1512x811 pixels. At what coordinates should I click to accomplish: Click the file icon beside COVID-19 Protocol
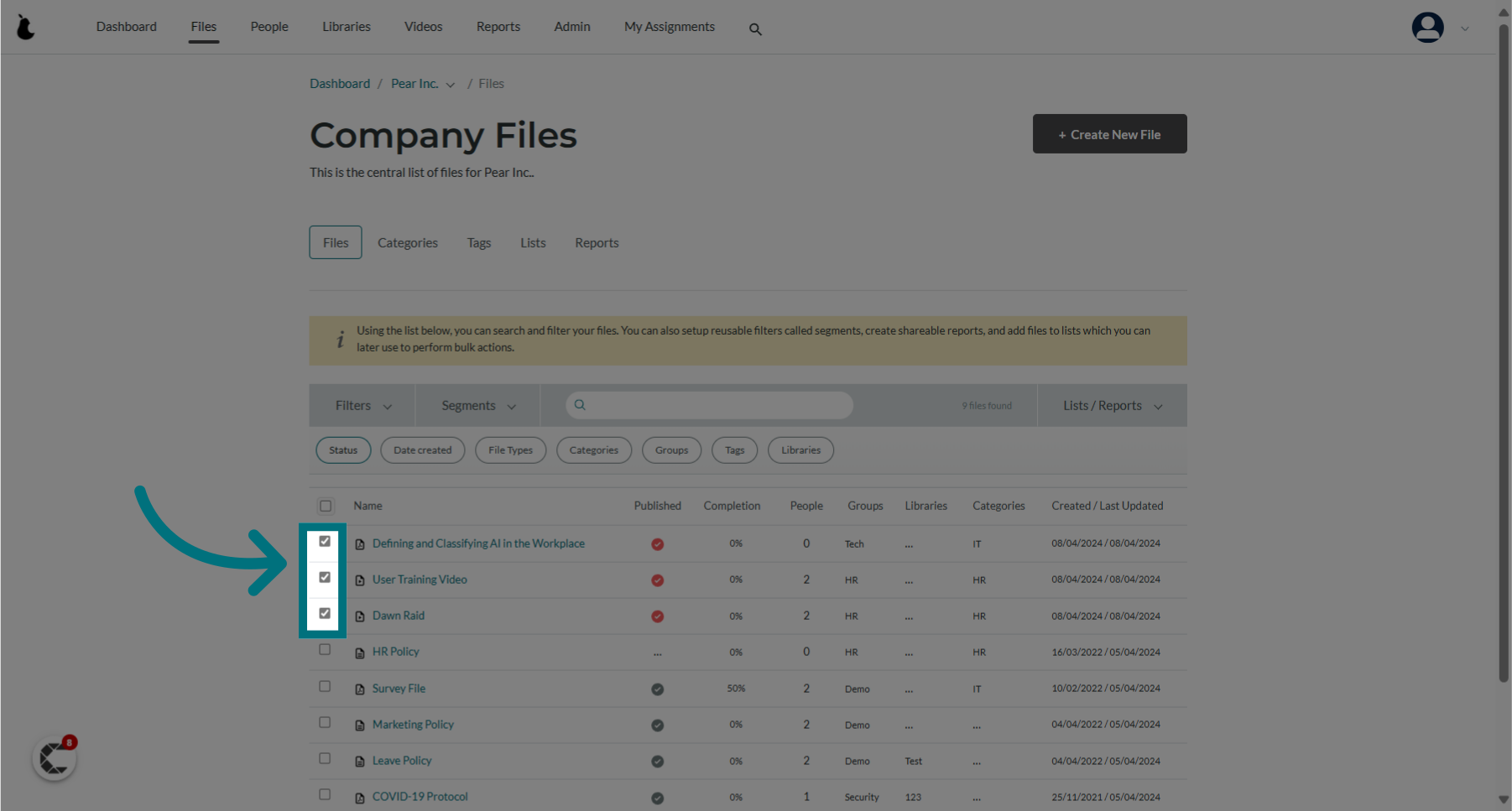(x=360, y=798)
